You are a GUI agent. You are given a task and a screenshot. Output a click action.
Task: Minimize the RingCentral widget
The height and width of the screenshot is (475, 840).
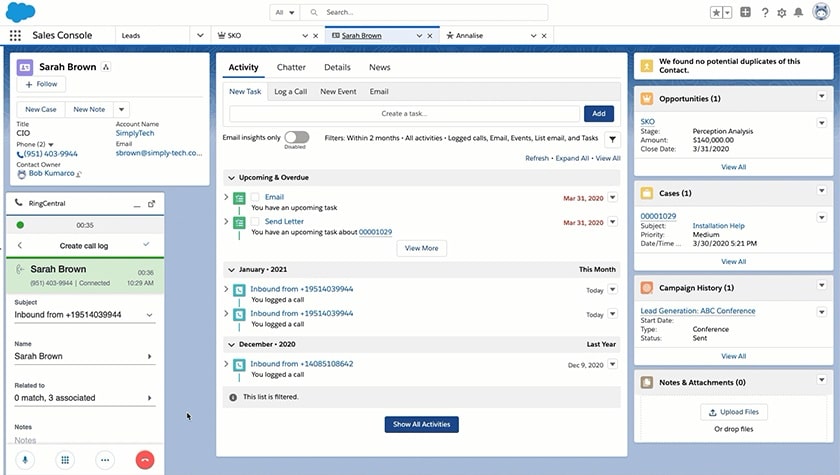pos(137,204)
